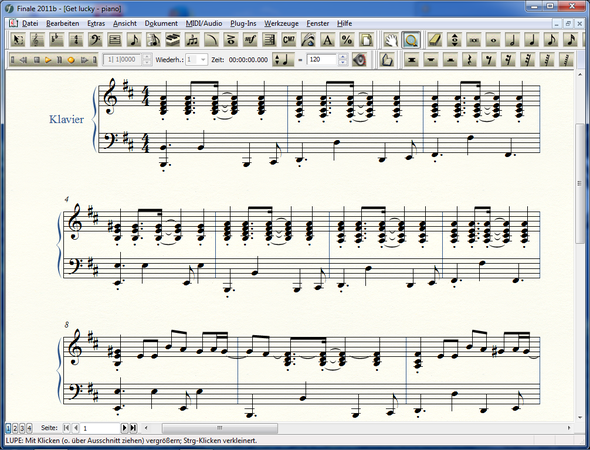Select the Hand Grabber tool

click(x=391, y=40)
